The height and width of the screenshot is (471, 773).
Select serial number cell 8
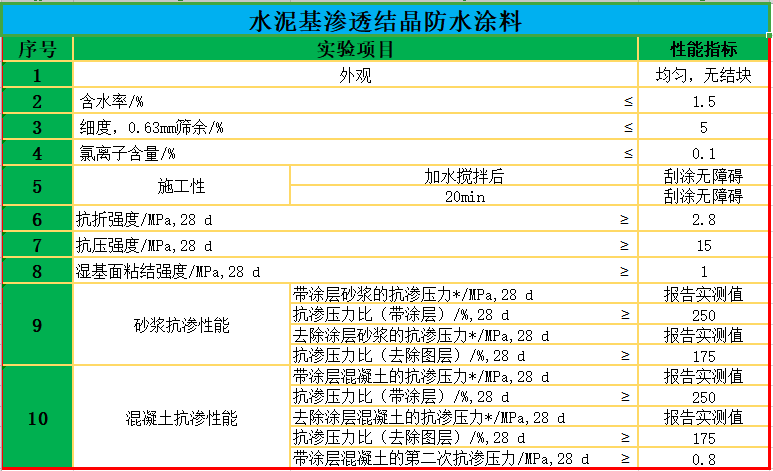click(37, 271)
